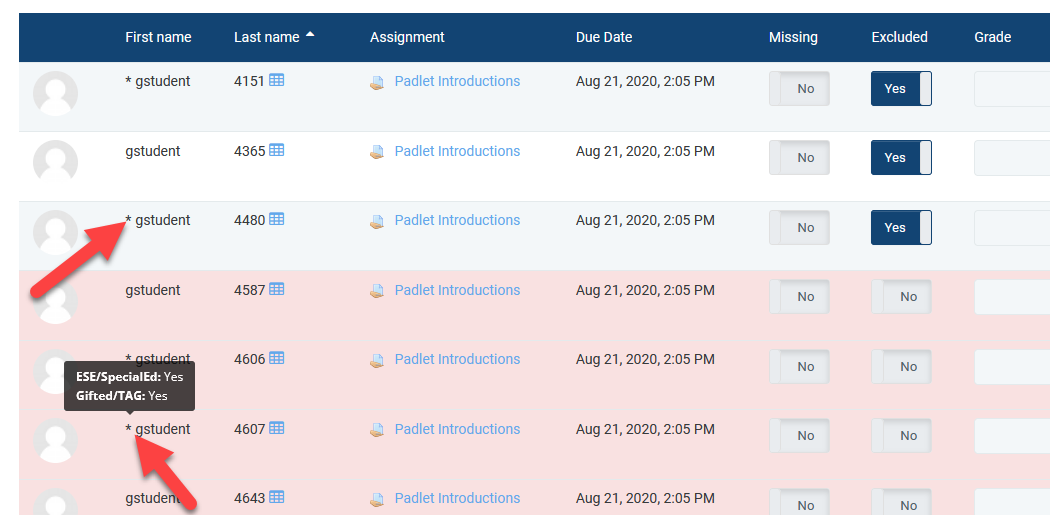This screenshot has height=515, width=1050.
Task: Click the table icon next to 4365
Action: point(277,151)
